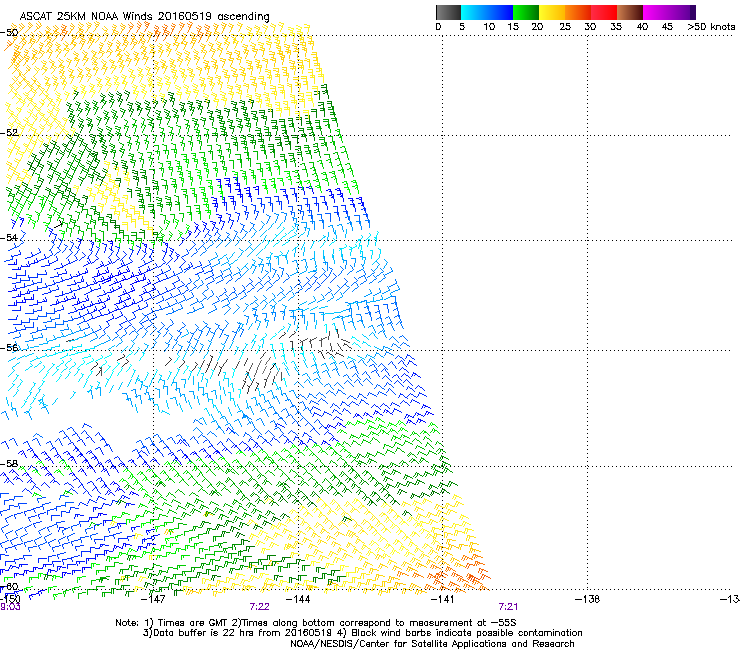The image size is (740, 650).
Task: Click the '>50 knots' legend label
Action: pyautogui.click(x=712, y=26)
